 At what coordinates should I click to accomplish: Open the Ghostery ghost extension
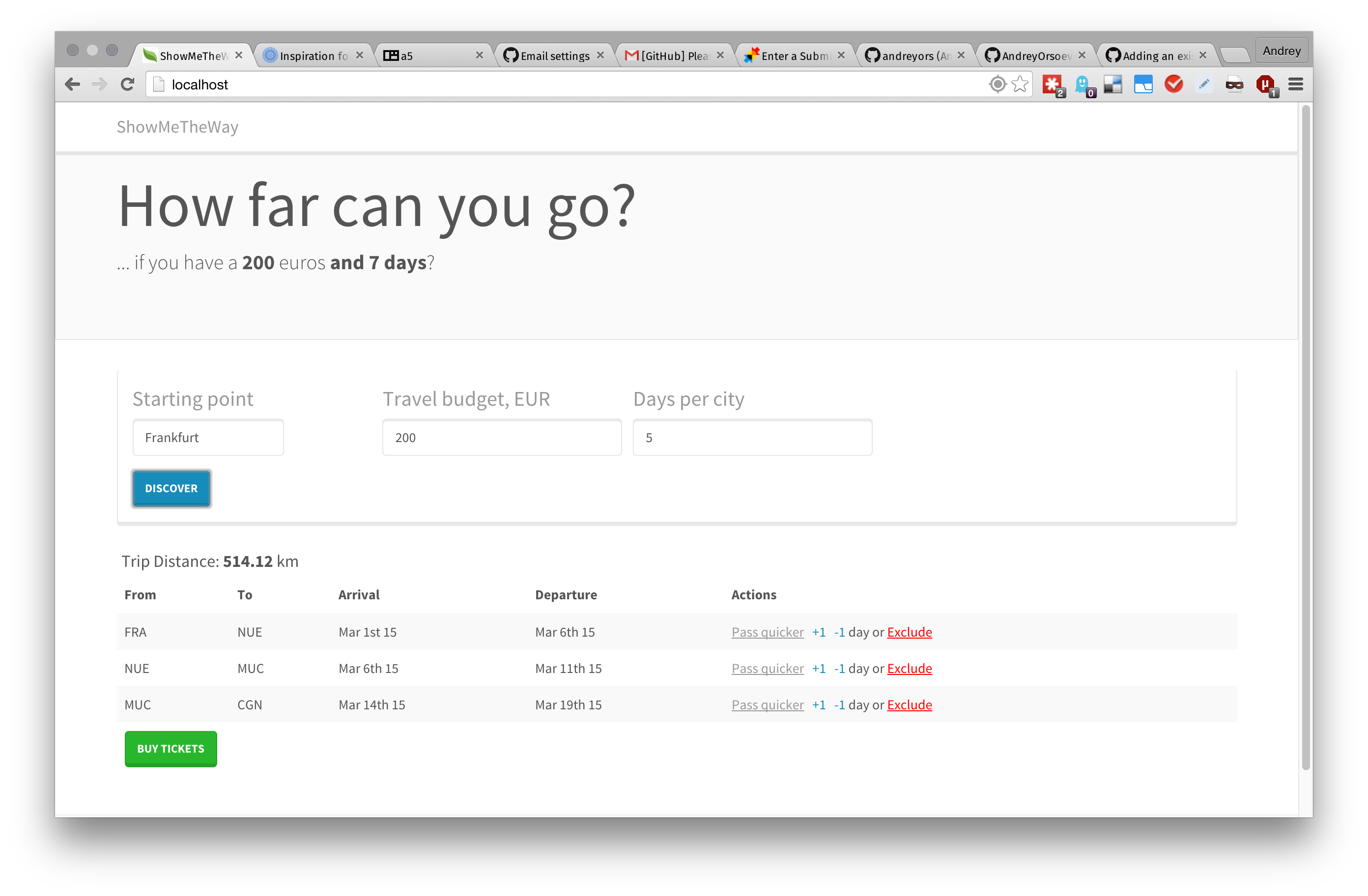[x=1083, y=84]
